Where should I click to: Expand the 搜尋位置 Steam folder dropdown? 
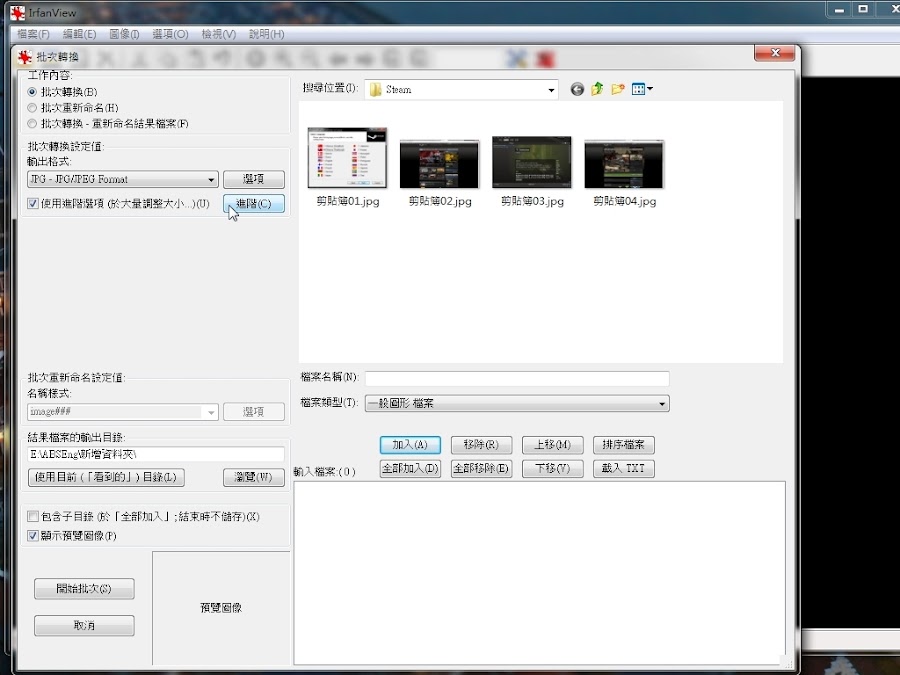(551, 90)
